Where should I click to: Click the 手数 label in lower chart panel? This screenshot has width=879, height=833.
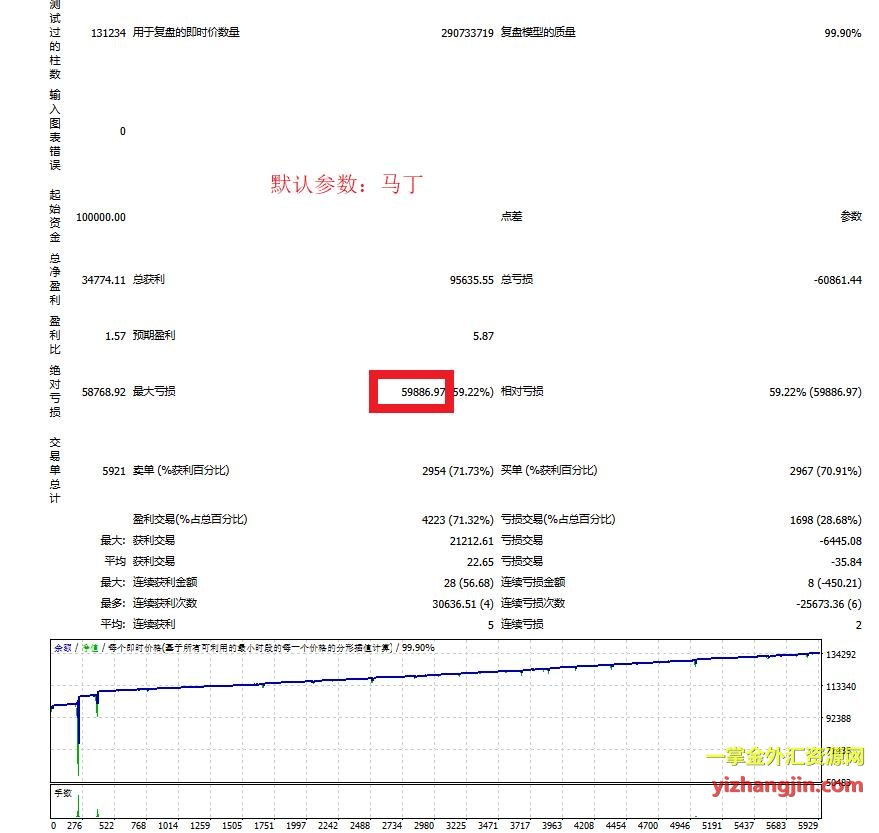63,792
